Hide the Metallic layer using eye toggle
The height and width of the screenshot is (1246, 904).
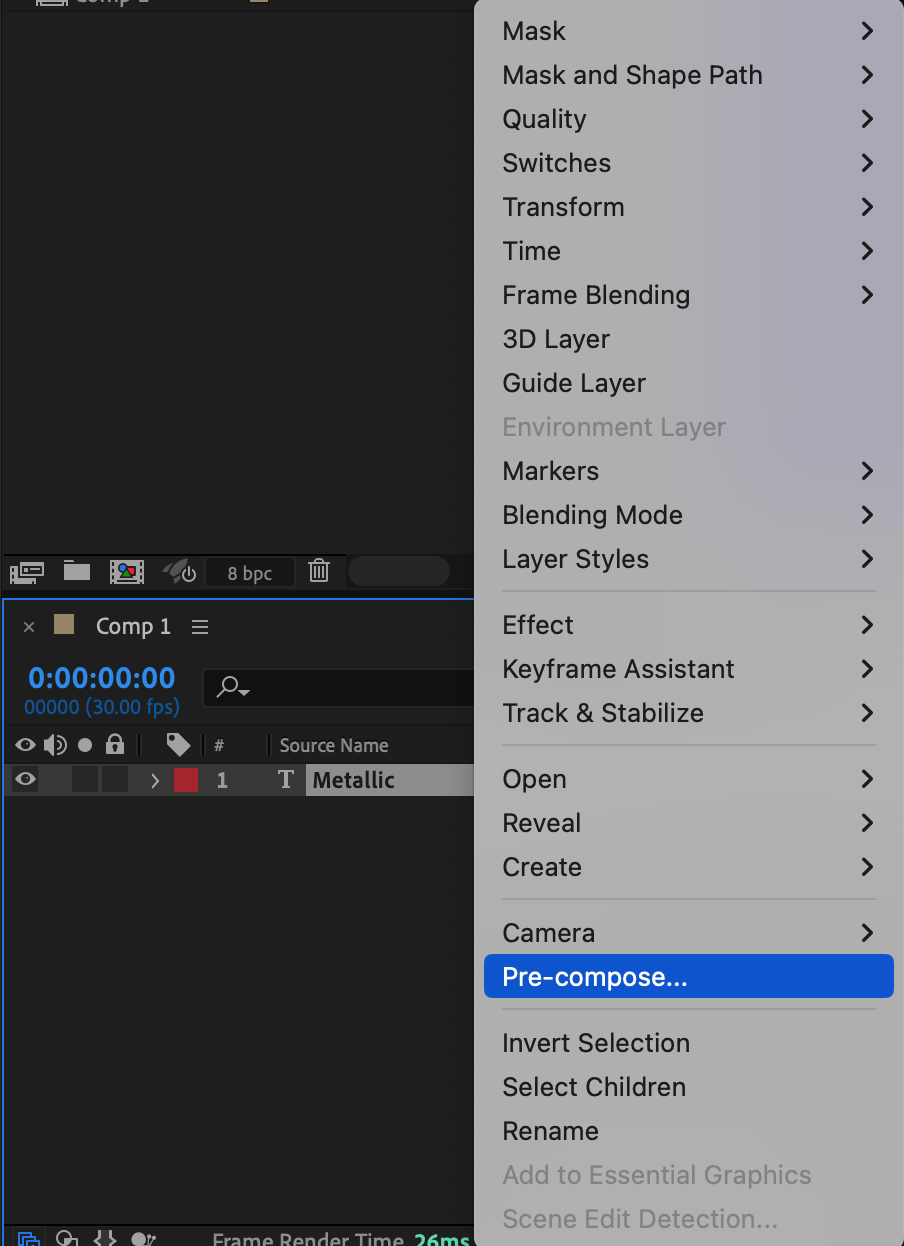[x=26, y=780]
